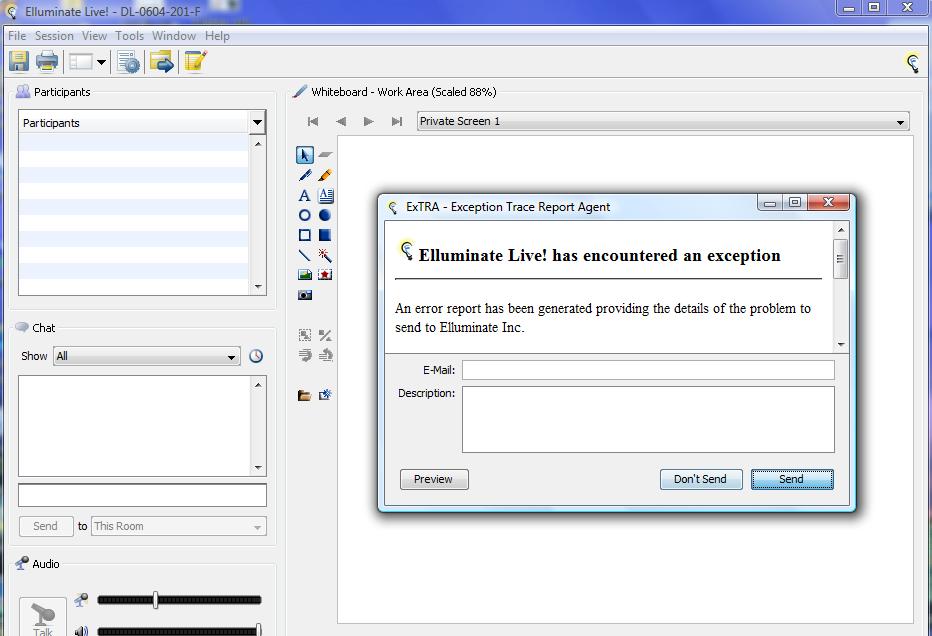Click the ungroup objects whiteboard icon
932x636 pixels.
325,335
